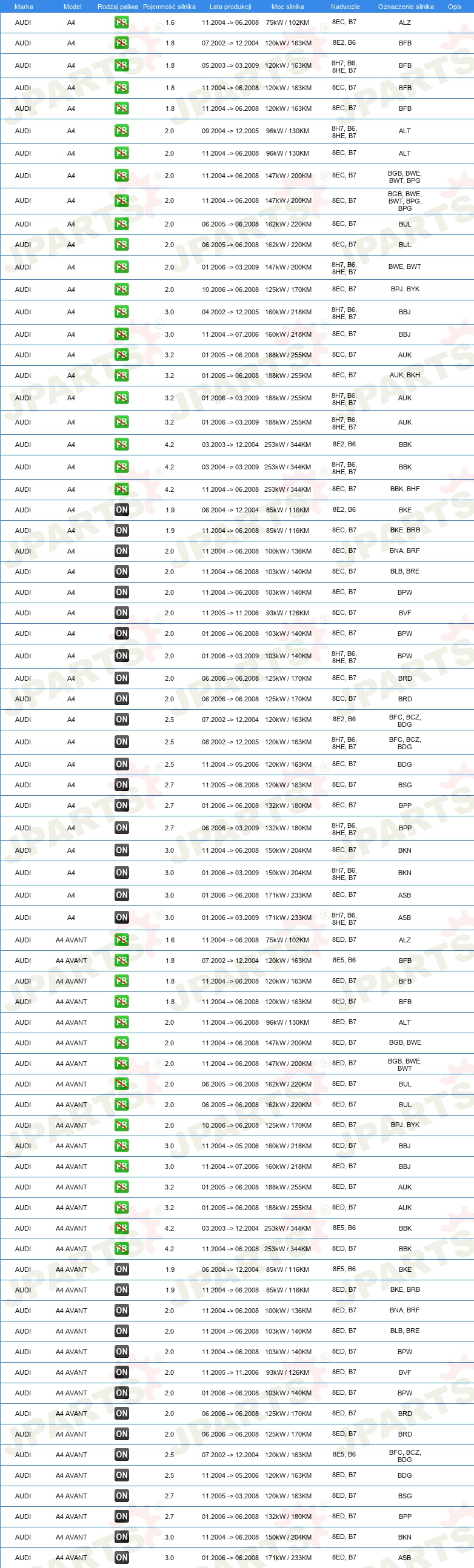Click the Opis column header
This screenshot has width=474, height=1568.
coord(455,7)
